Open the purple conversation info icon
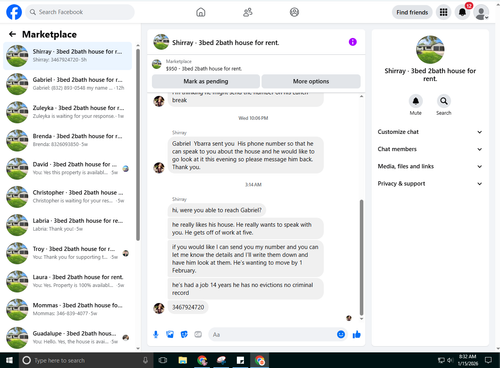 [353, 42]
